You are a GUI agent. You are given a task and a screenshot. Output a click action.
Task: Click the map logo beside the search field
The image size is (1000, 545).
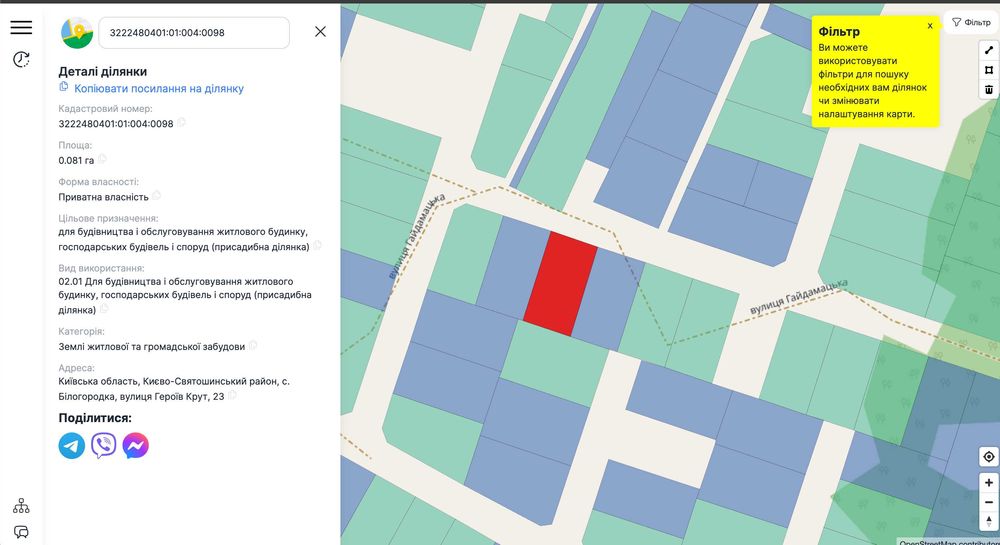(77, 33)
